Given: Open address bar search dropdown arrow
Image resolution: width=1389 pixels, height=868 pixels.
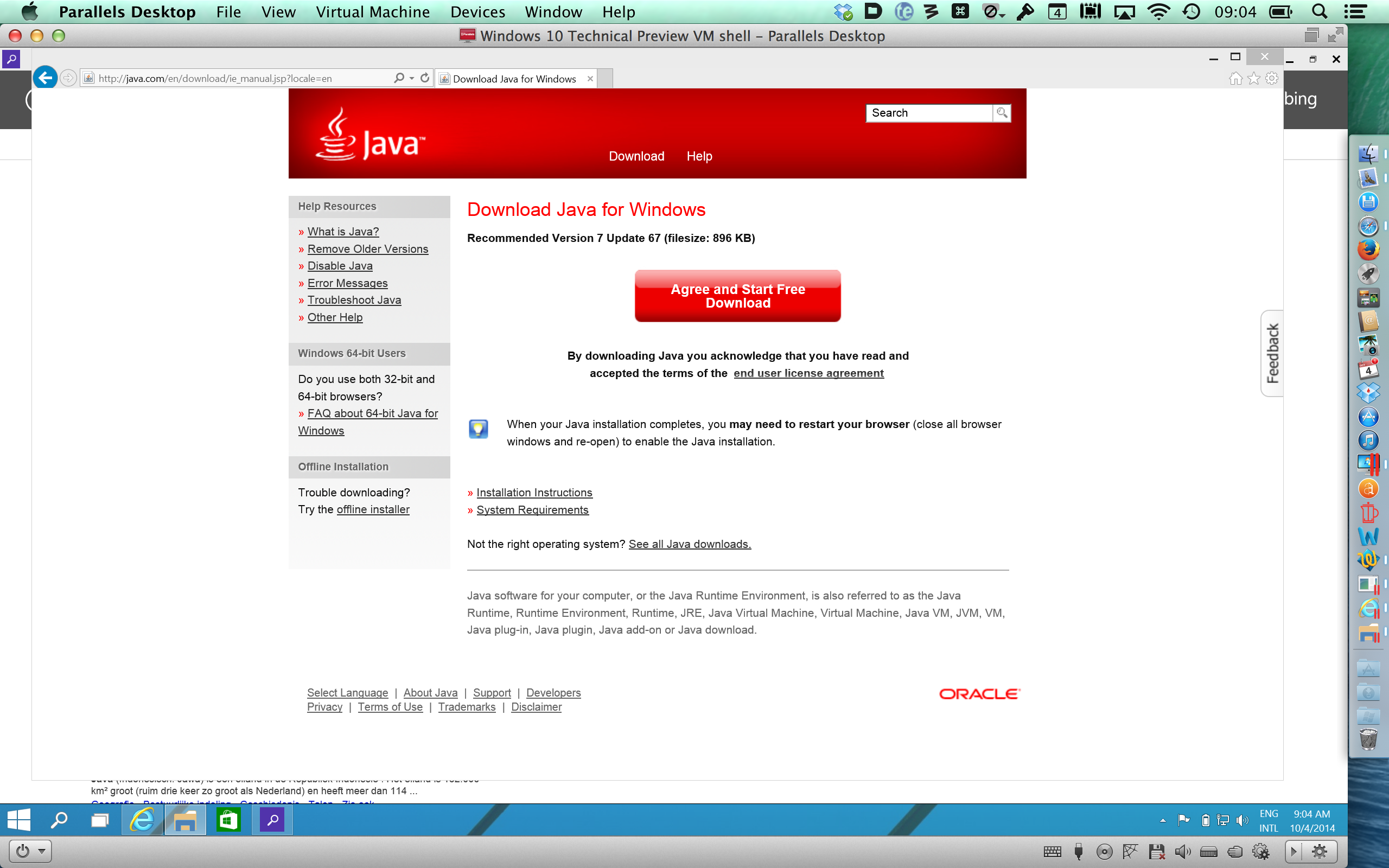Looking at the screenshot, I should pos(411,78).
